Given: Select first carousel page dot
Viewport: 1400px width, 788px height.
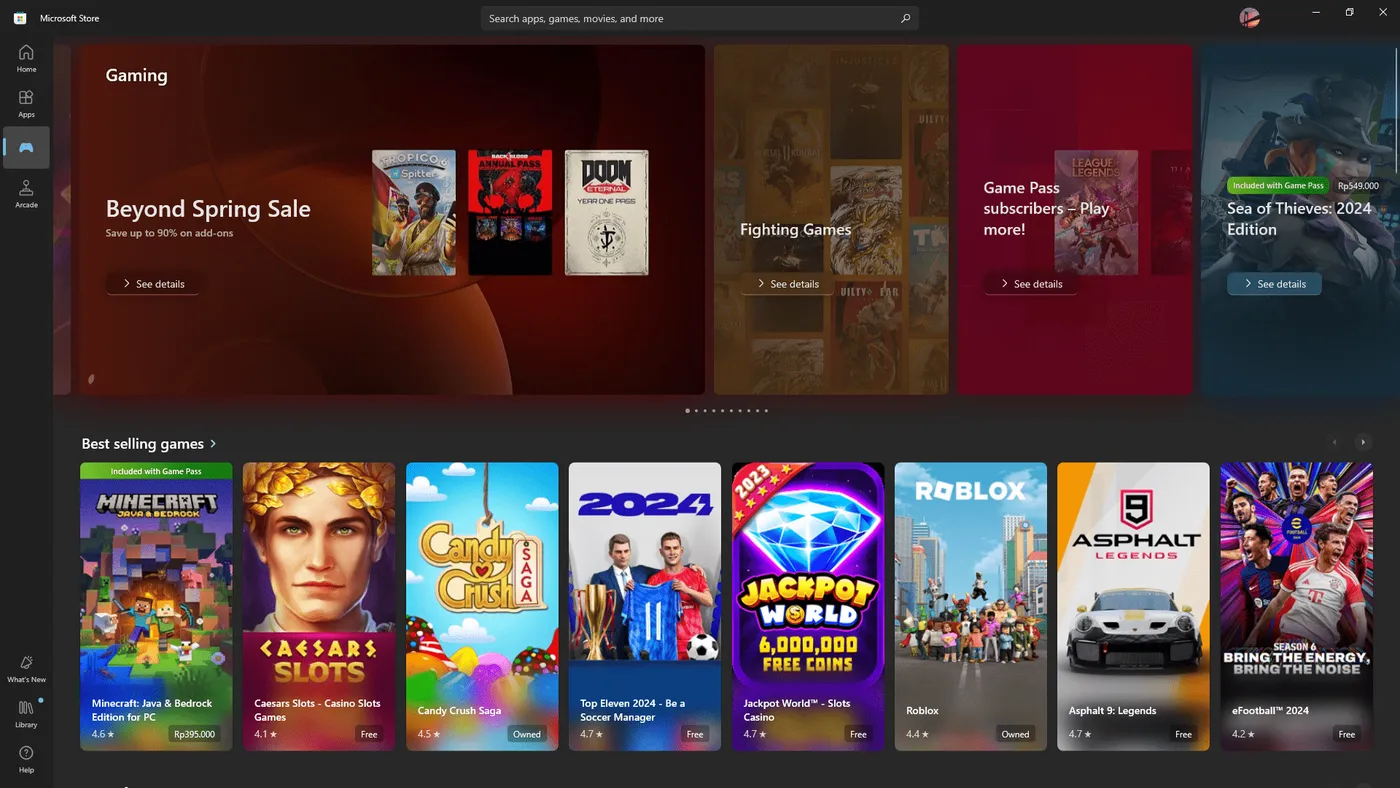Looking at the screenshot, I should (687, 410).
